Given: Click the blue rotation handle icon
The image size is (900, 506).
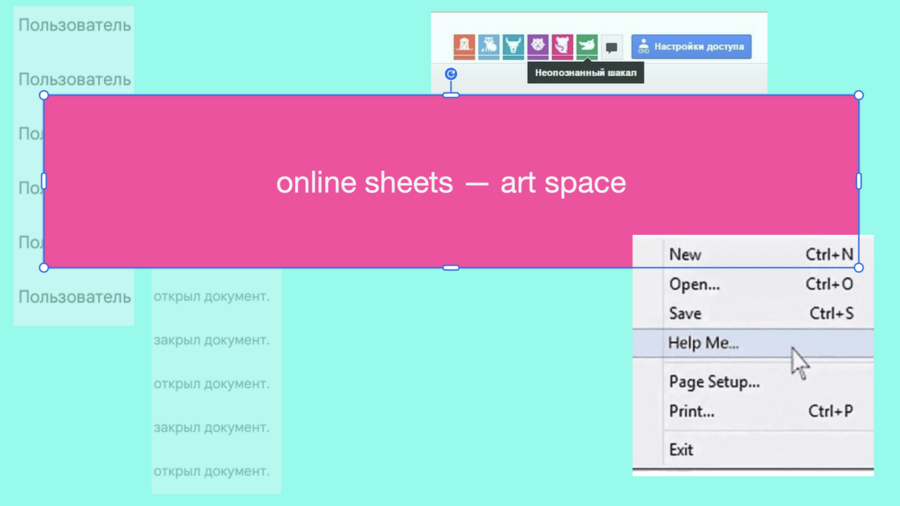Looking at the screenshot, I should click(x=451, y=73).
